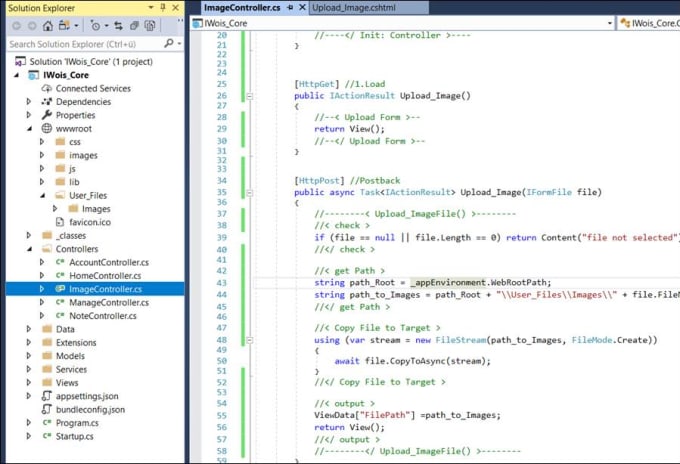Click on _appEnvironment in line 43
The width and height of the screenshot is (680, 464).
click(448, 282)
